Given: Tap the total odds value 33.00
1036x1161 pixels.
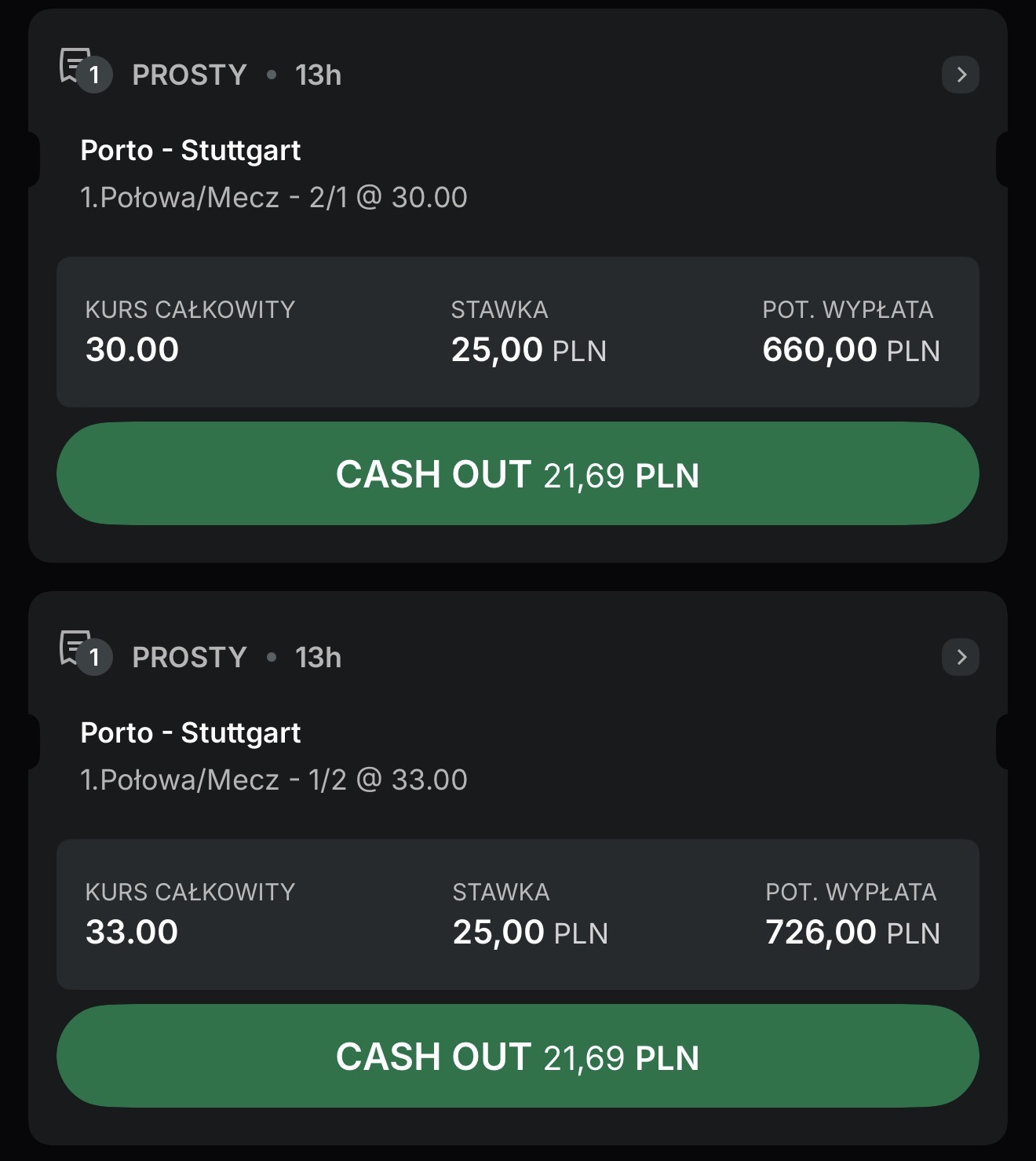Looking at the screenshot, I should click(132, 932).
